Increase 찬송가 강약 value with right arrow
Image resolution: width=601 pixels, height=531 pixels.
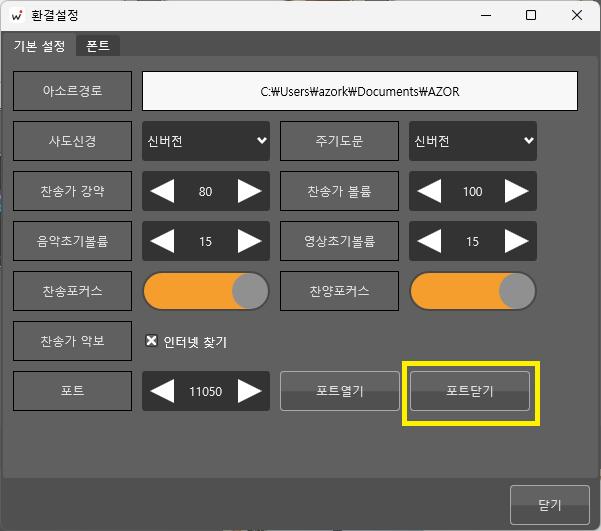(x=249, y=191)
